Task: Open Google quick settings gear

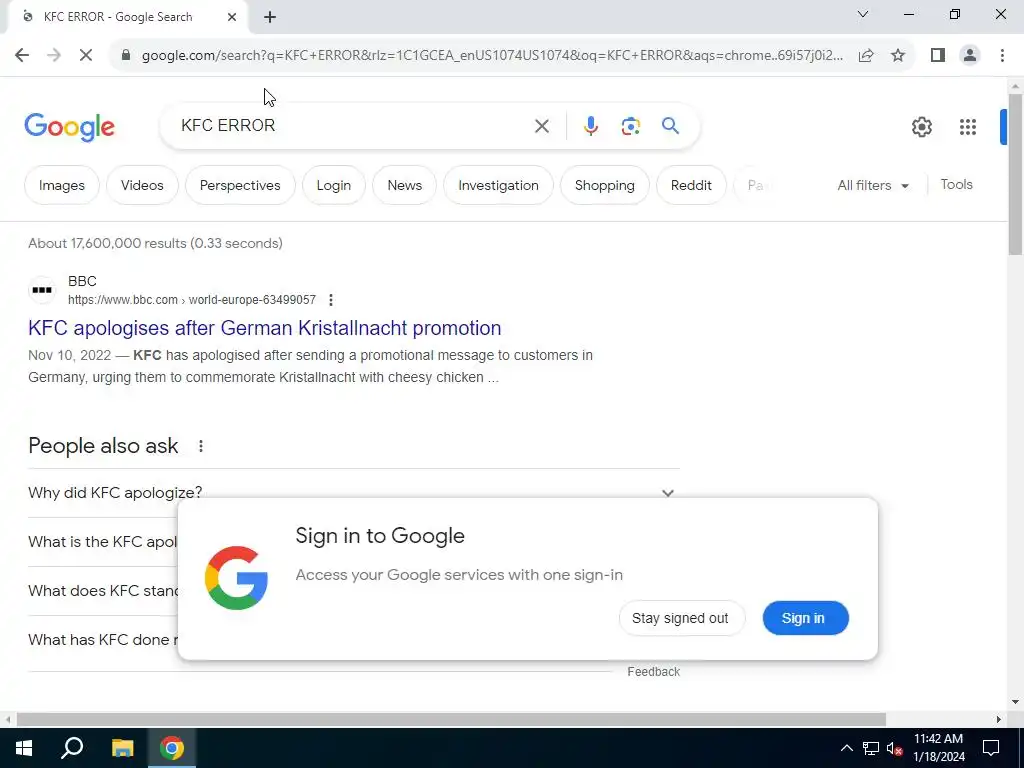Action: (x=921, y=127)
